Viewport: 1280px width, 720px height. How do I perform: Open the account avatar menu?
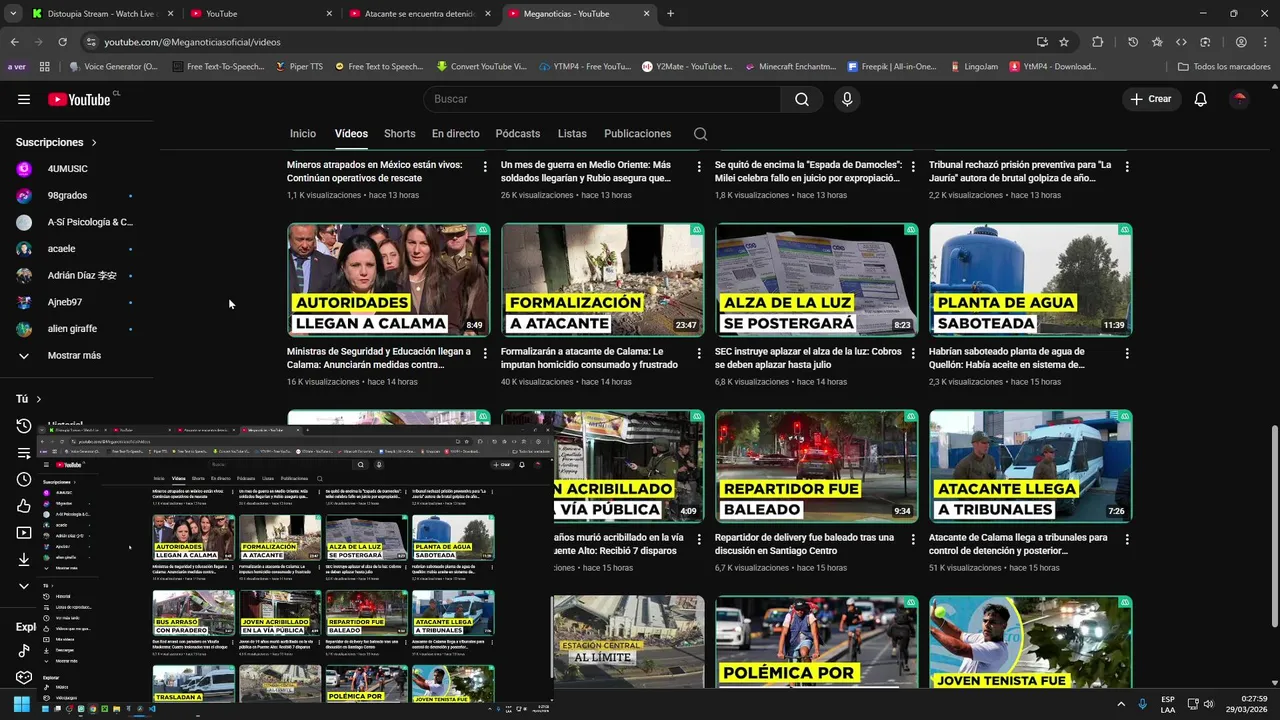click(x=1239, y=99)
